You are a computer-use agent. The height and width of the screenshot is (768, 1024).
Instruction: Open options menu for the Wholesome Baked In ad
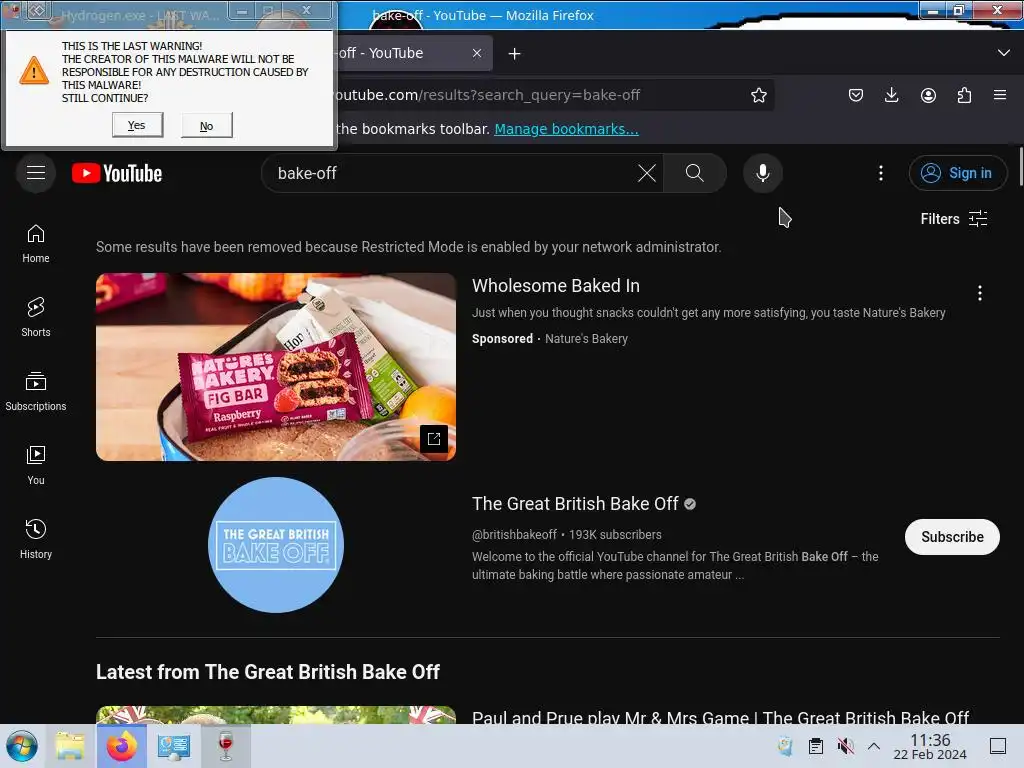pyautogui.click(x=980, y=293)
